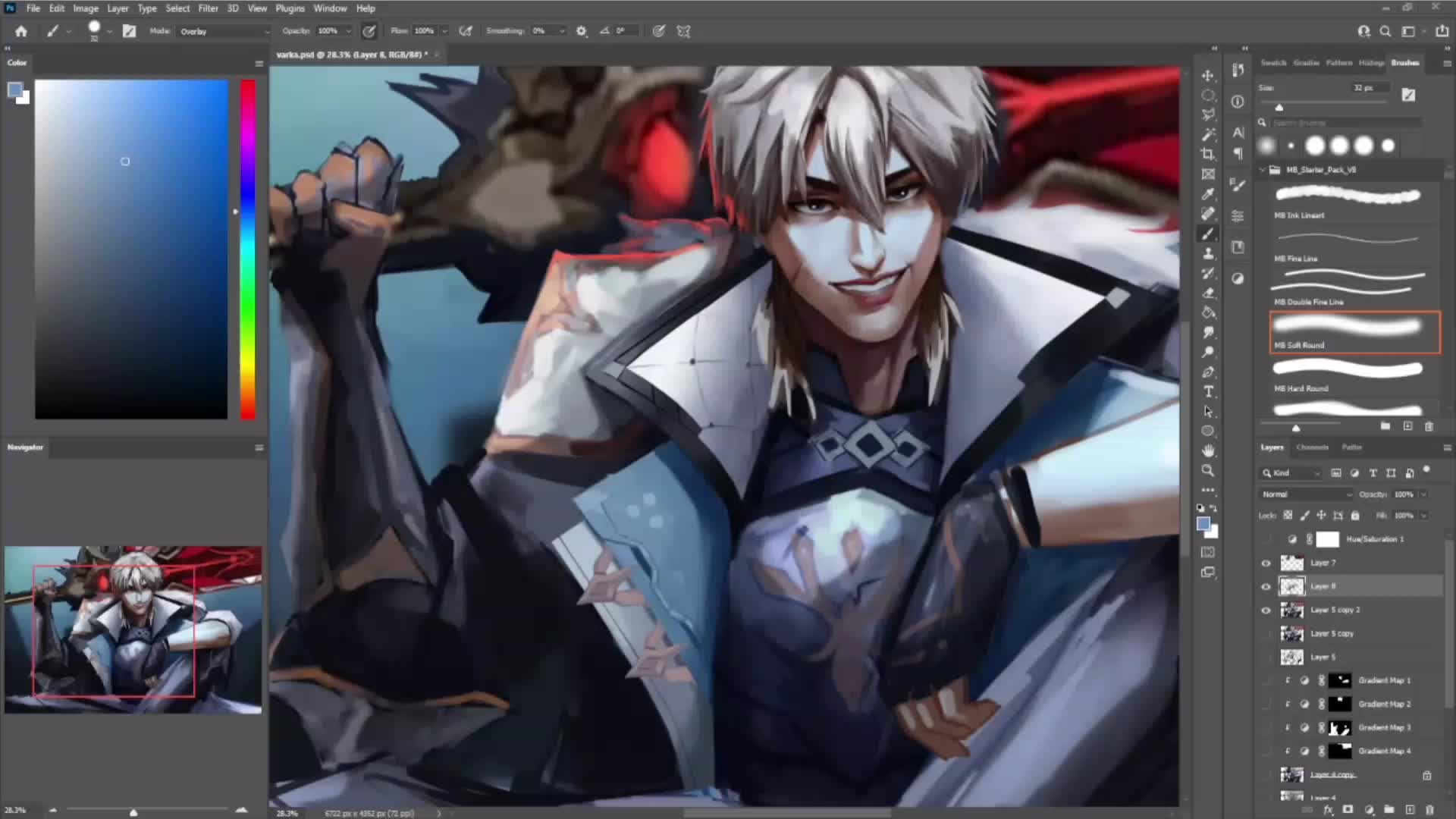The height and width of the screenshot is (819, 1456).
Task: Select the MB Ink Lineart brush
Action: [1354, 202]
